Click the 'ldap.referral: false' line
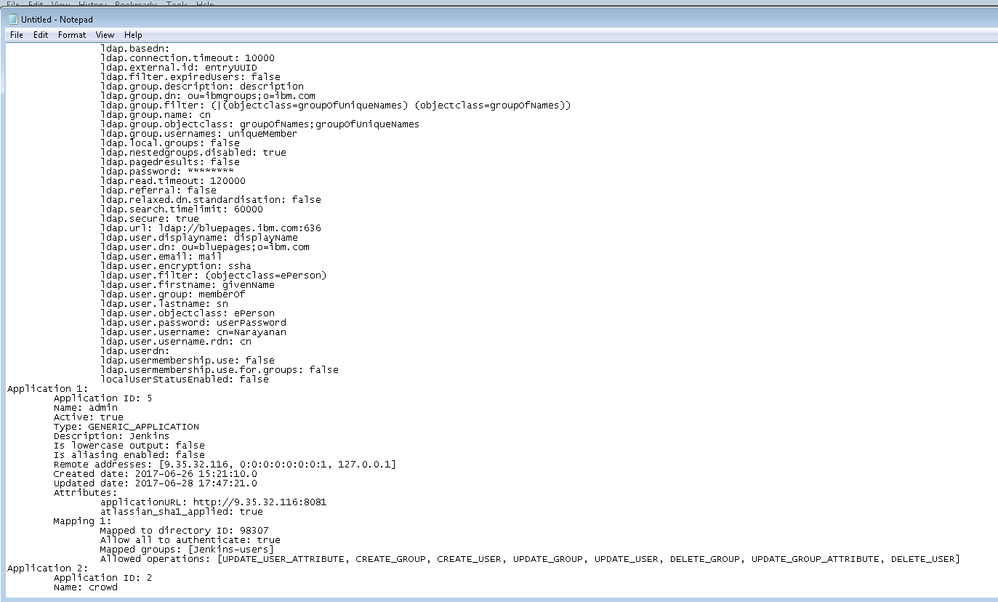 click(x=158, y=190)
